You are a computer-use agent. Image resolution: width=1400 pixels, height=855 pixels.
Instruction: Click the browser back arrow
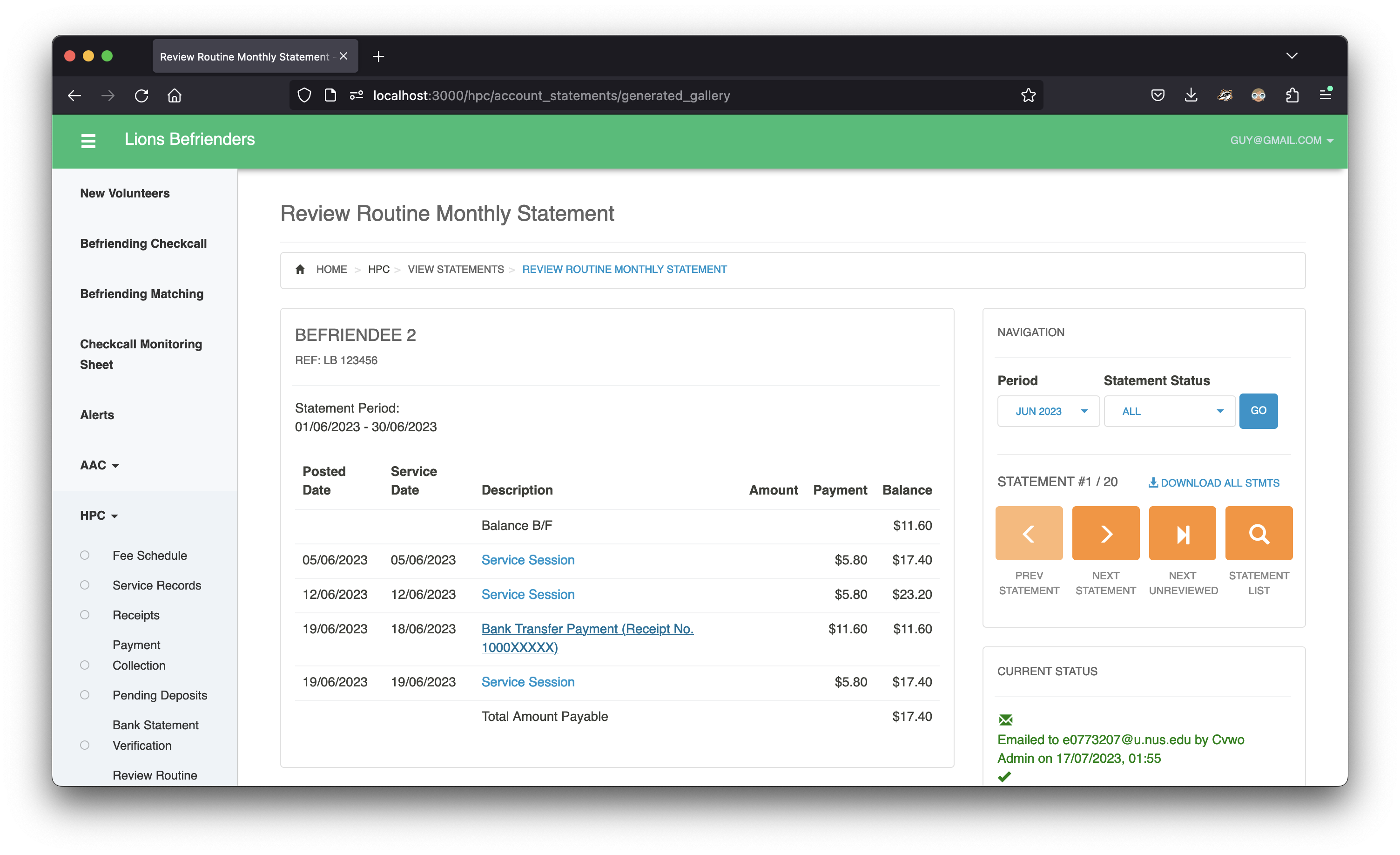(x=74, y=95)
